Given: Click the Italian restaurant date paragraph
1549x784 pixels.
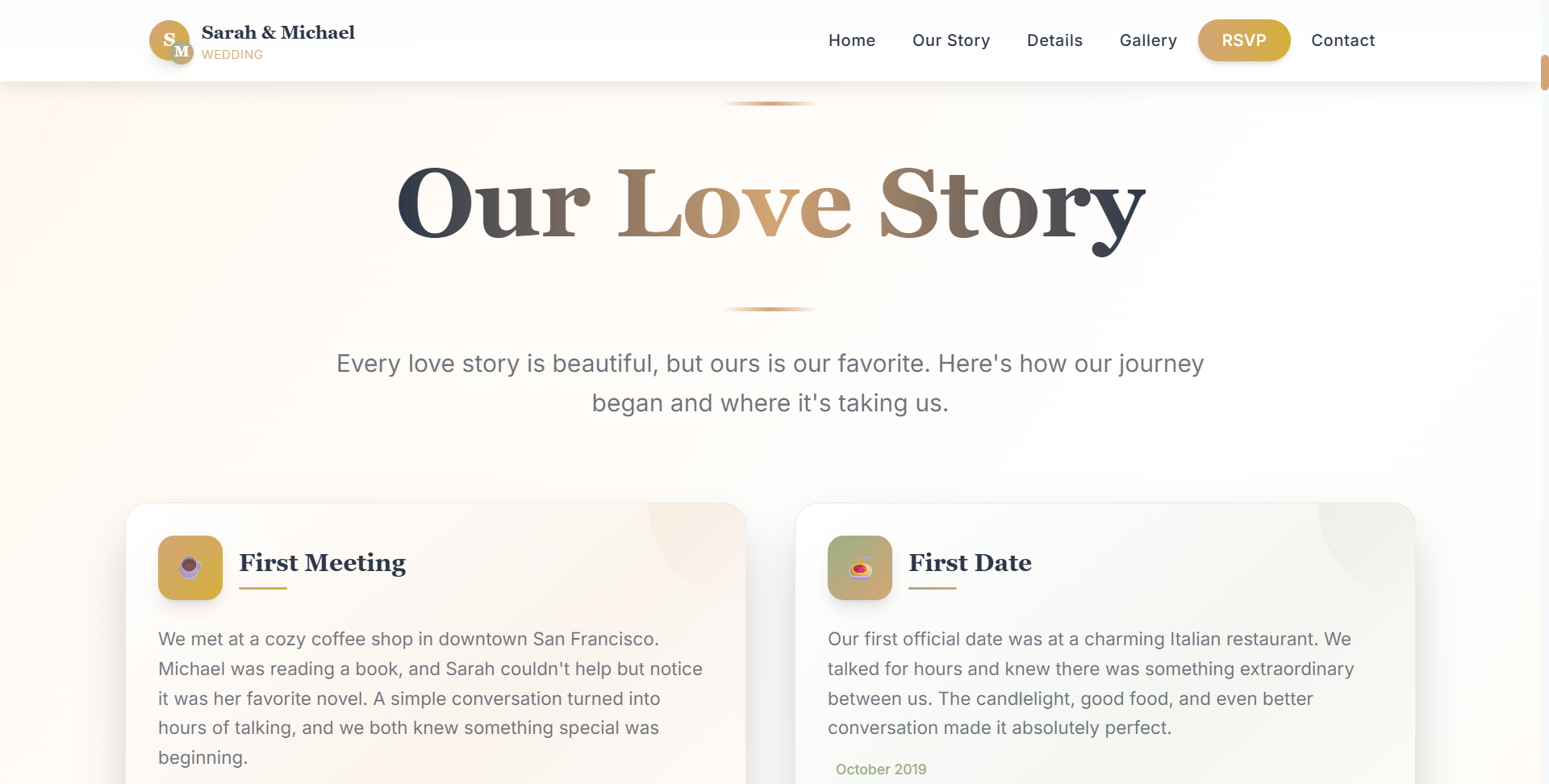Looking at the screenshot, I should [x=1091, y=683].
